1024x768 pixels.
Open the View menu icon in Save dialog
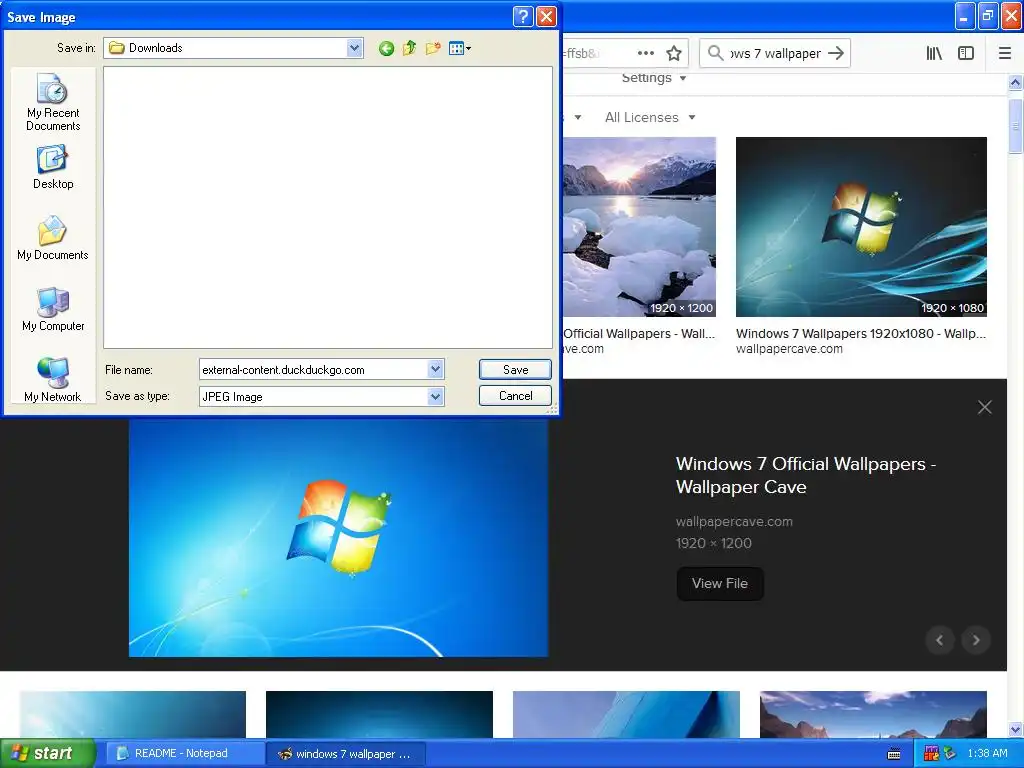[x=459, y=48]
